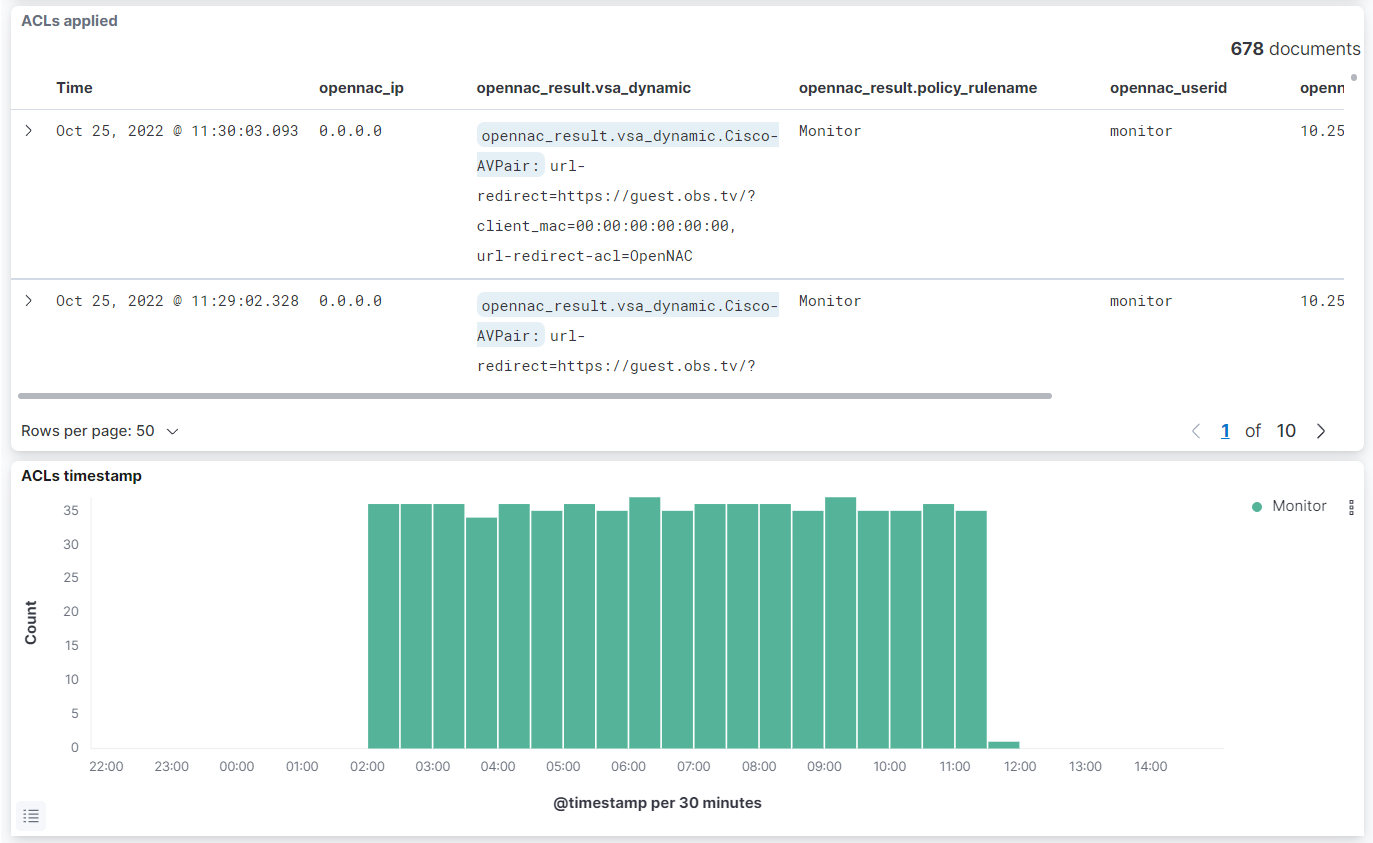
Task: Click the Monitor legend label
Action: 1299,507
